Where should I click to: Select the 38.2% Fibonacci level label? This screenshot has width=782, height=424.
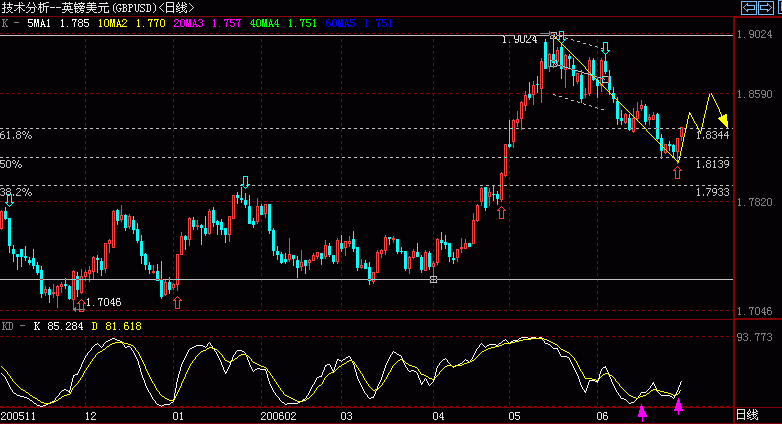tap(16, 192)
